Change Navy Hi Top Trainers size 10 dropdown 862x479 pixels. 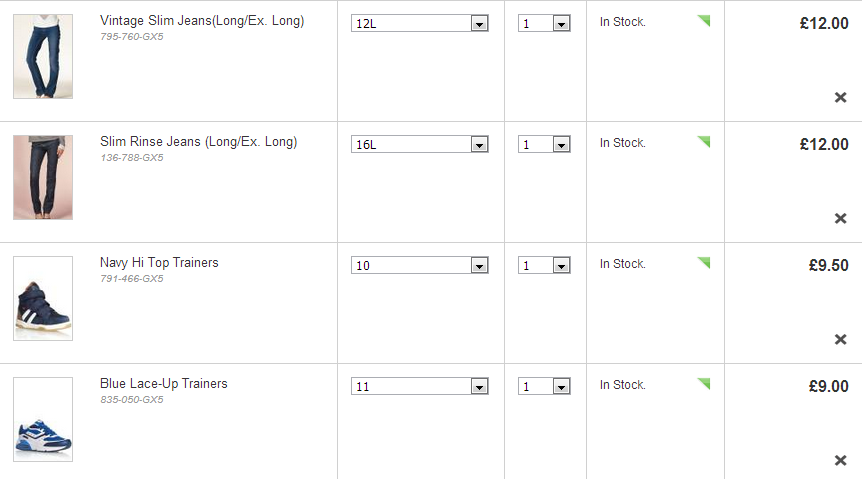coord(419,266)
